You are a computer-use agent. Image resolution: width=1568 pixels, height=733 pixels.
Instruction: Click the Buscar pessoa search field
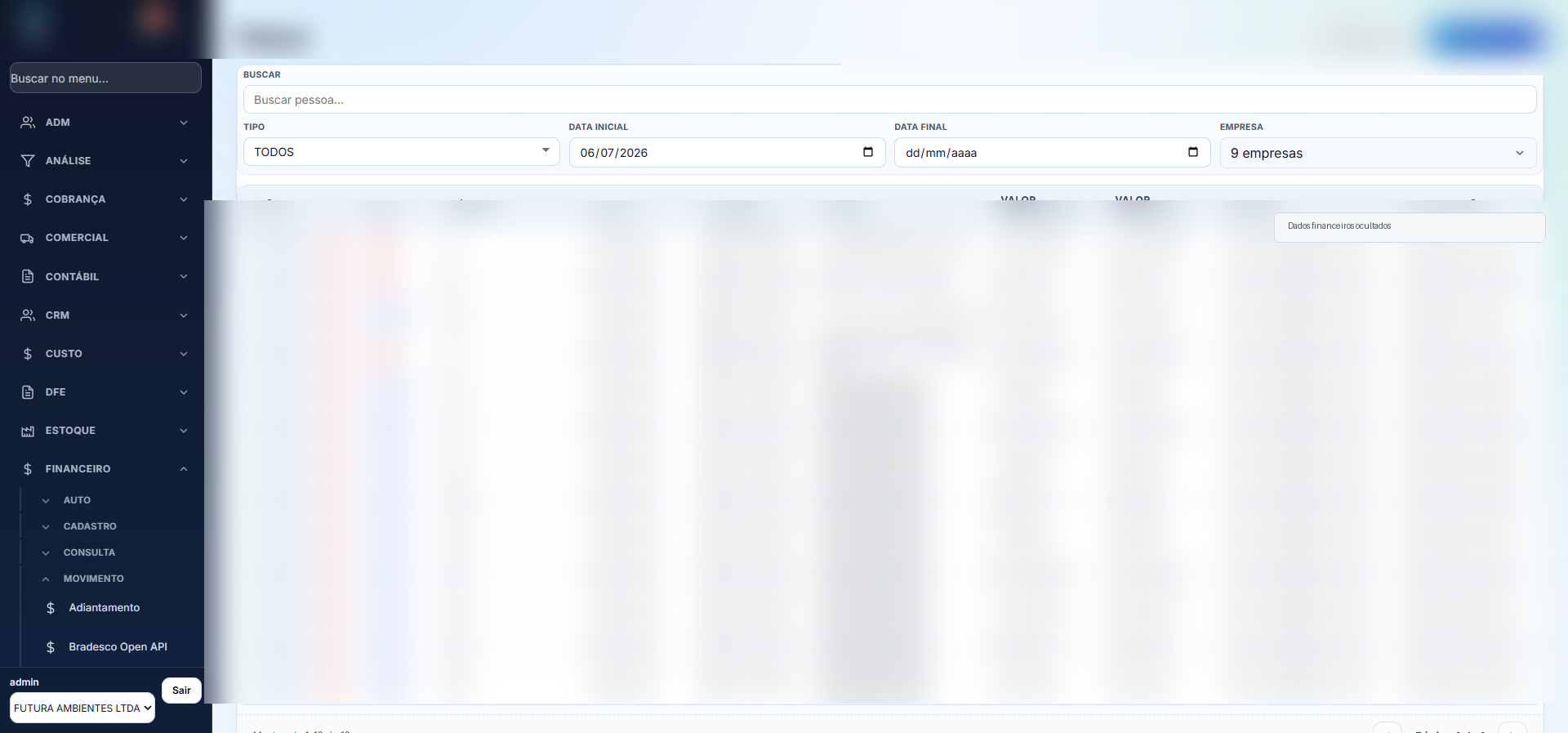click(889, 100)
